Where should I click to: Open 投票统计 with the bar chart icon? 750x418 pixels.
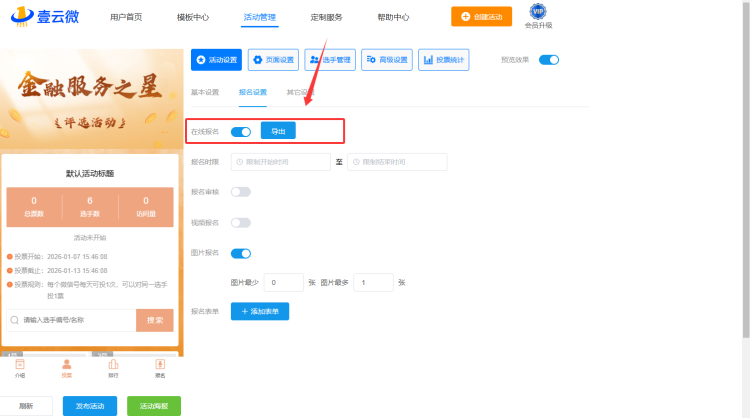pos(443,60)
